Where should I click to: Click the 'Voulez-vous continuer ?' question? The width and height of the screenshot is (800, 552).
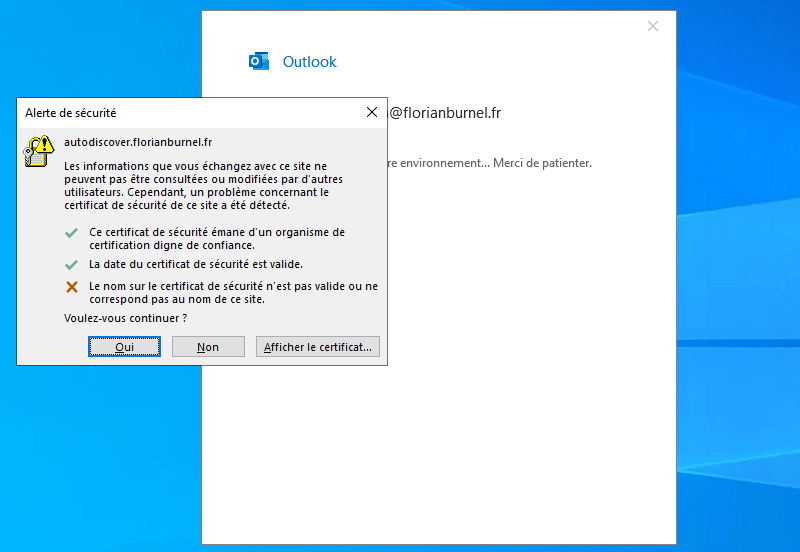pos(126,318)
